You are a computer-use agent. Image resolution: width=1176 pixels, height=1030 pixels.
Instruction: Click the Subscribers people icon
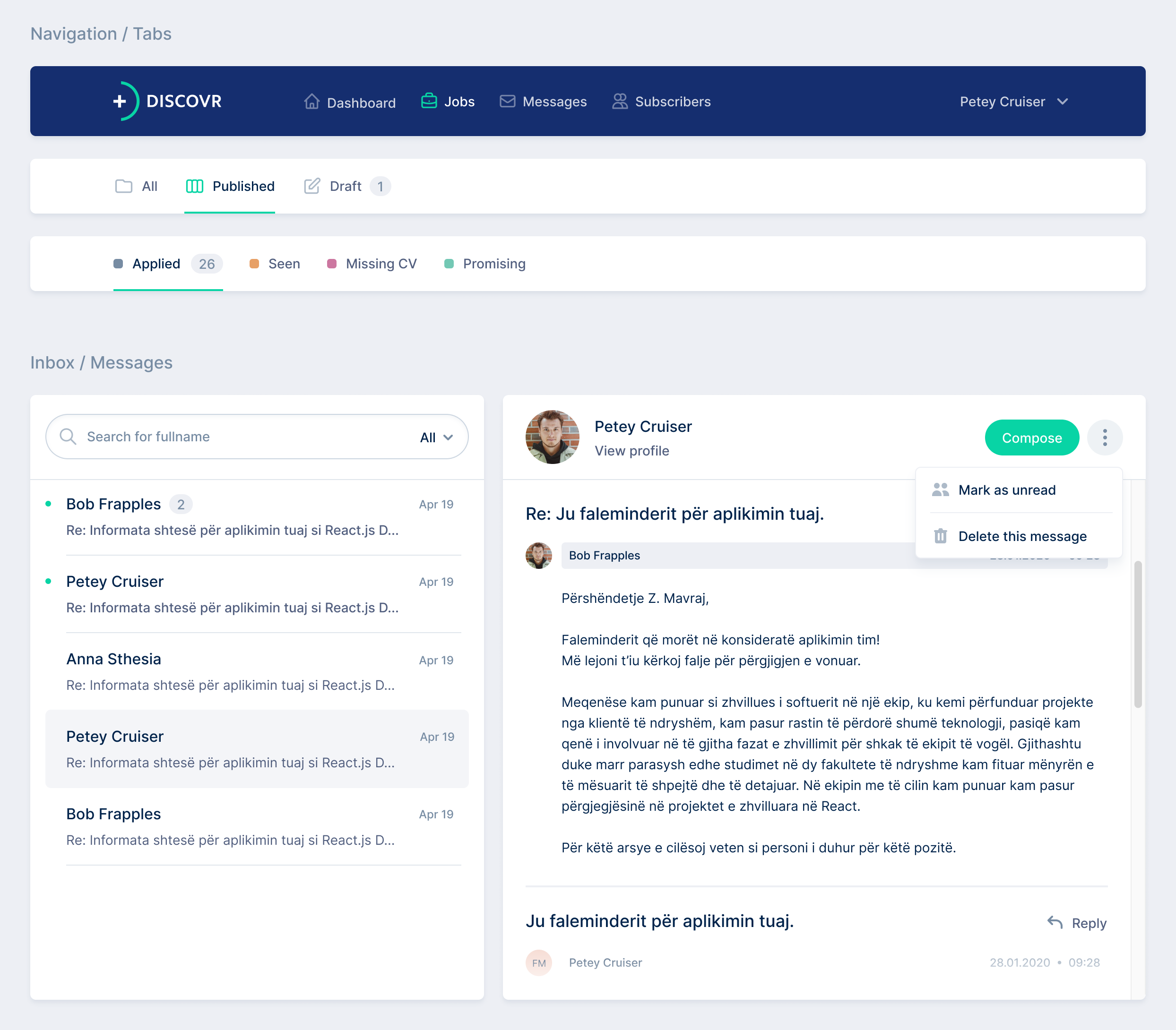point(619,101)
